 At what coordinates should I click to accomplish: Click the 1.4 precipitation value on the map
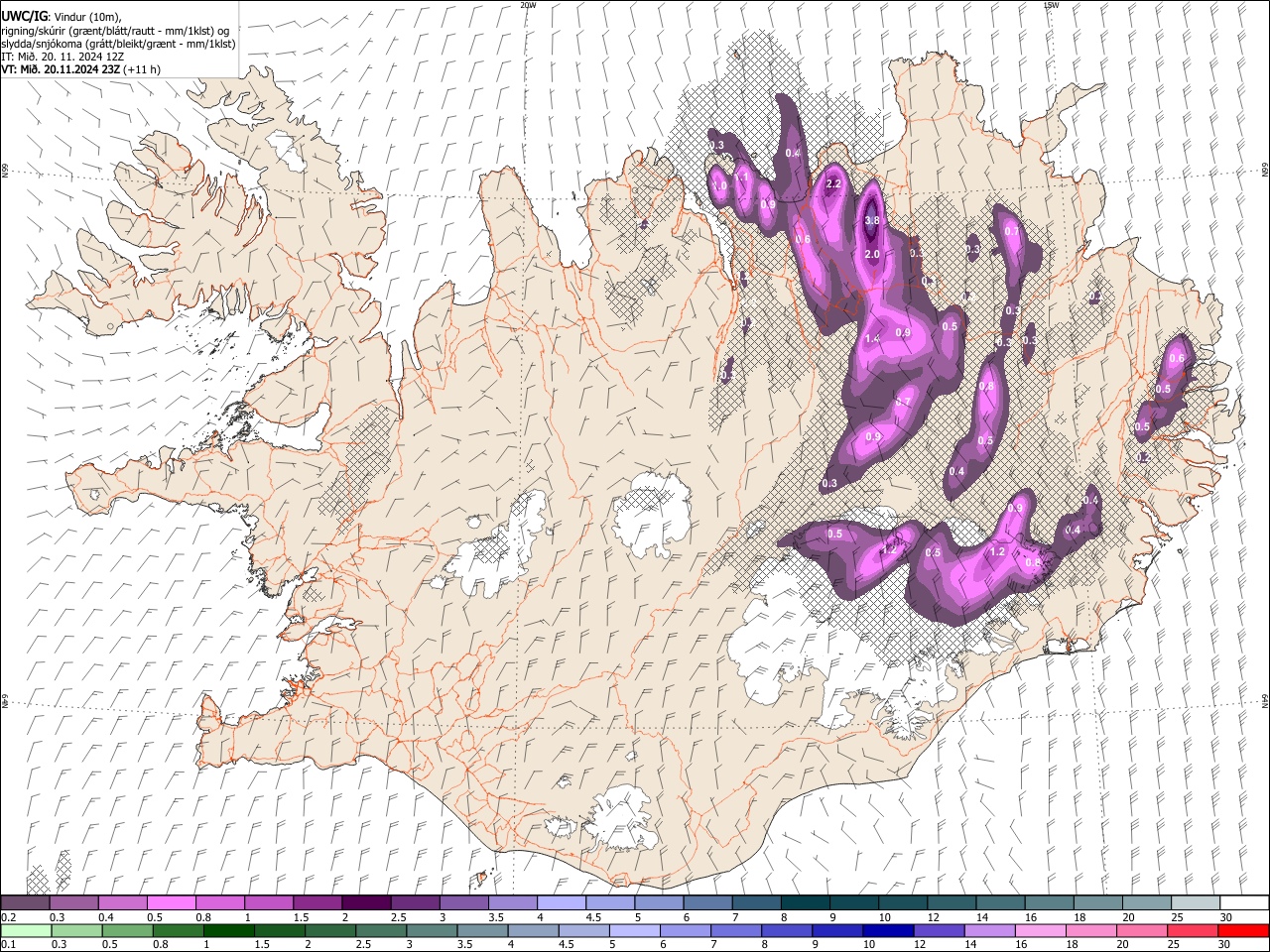click(x=872, y=339)
